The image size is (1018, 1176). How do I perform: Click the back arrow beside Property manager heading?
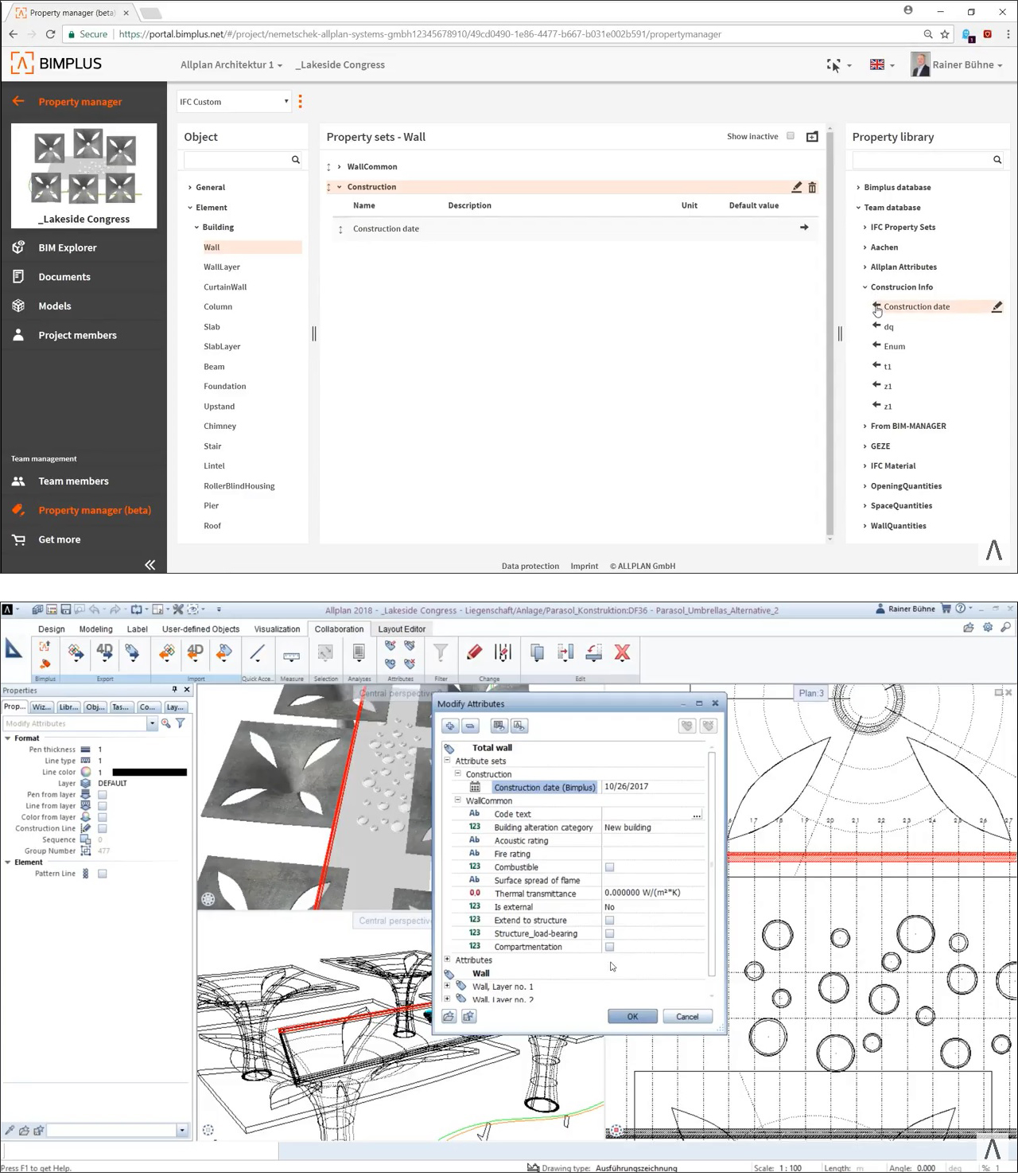18,101
